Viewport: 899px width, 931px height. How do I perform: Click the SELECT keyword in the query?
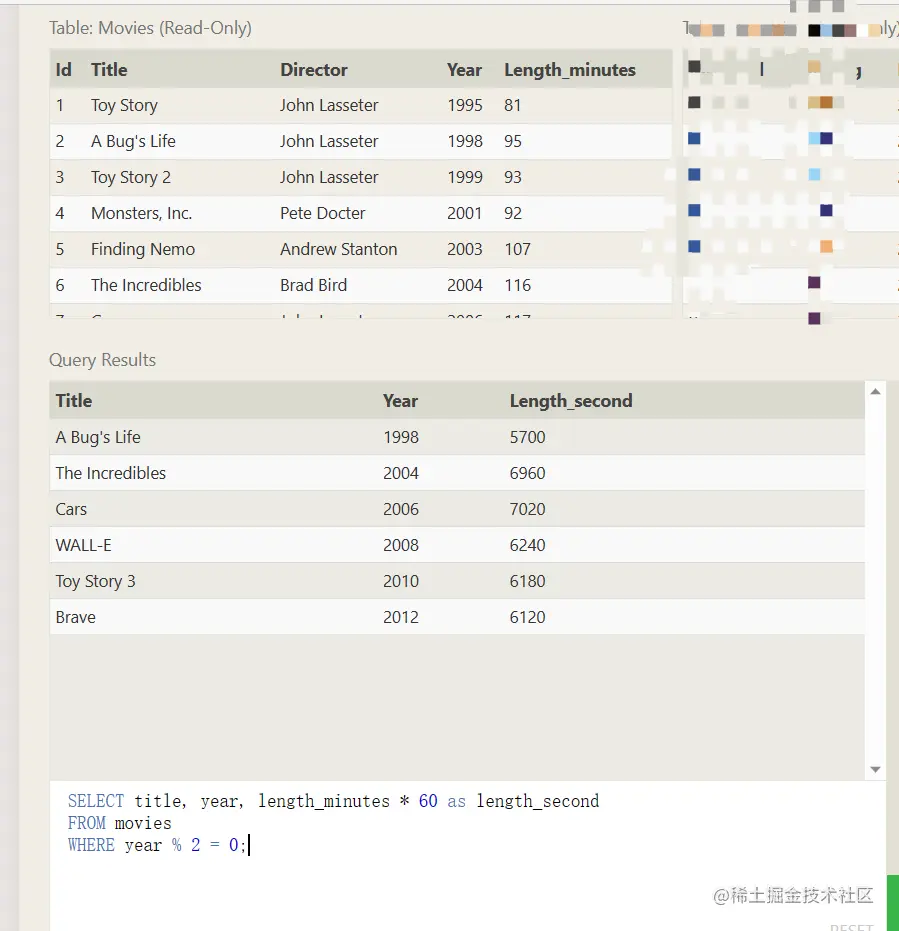click(x=96, y=801)
